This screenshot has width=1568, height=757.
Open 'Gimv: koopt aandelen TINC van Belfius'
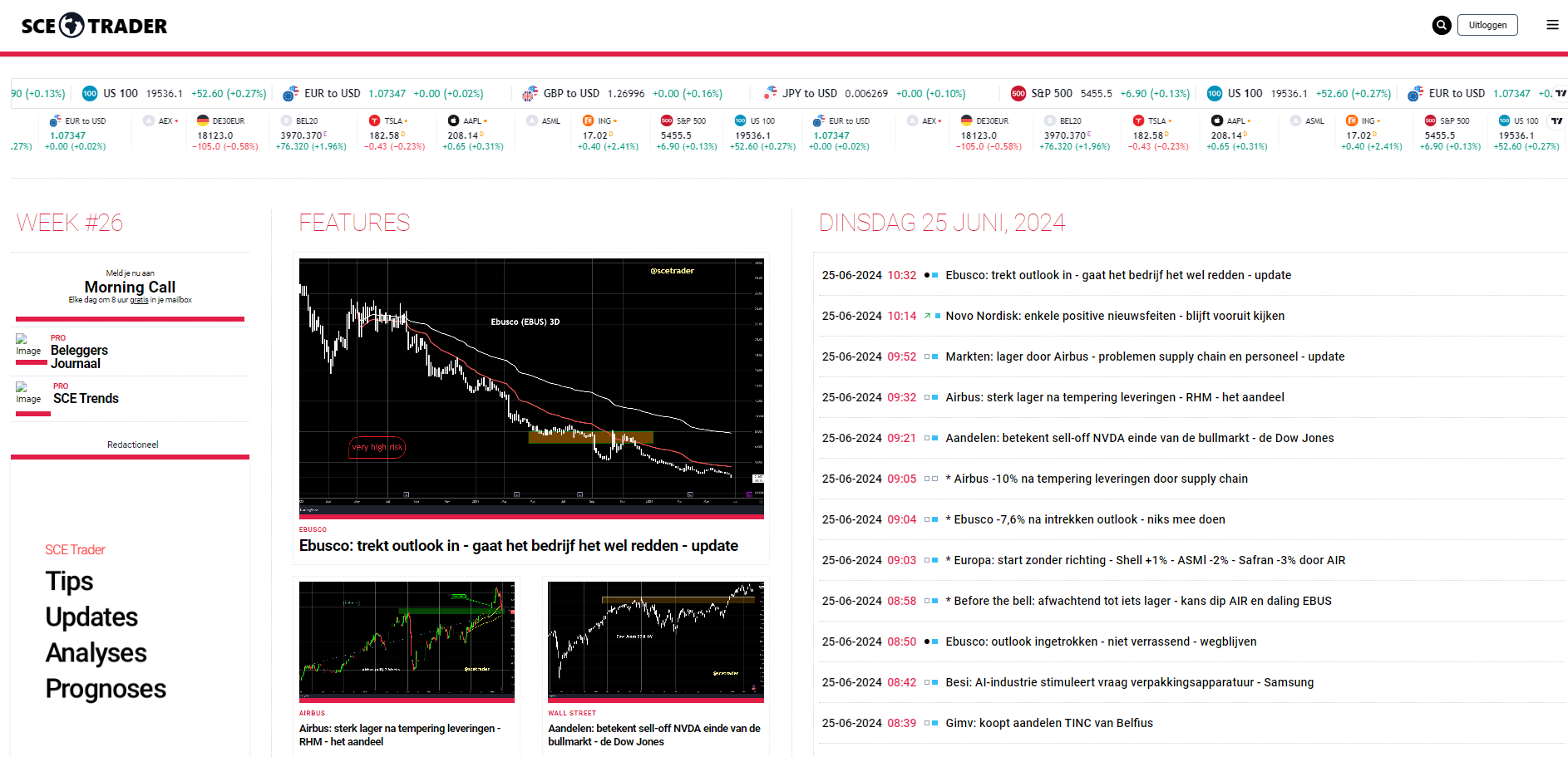point(1049,723)
